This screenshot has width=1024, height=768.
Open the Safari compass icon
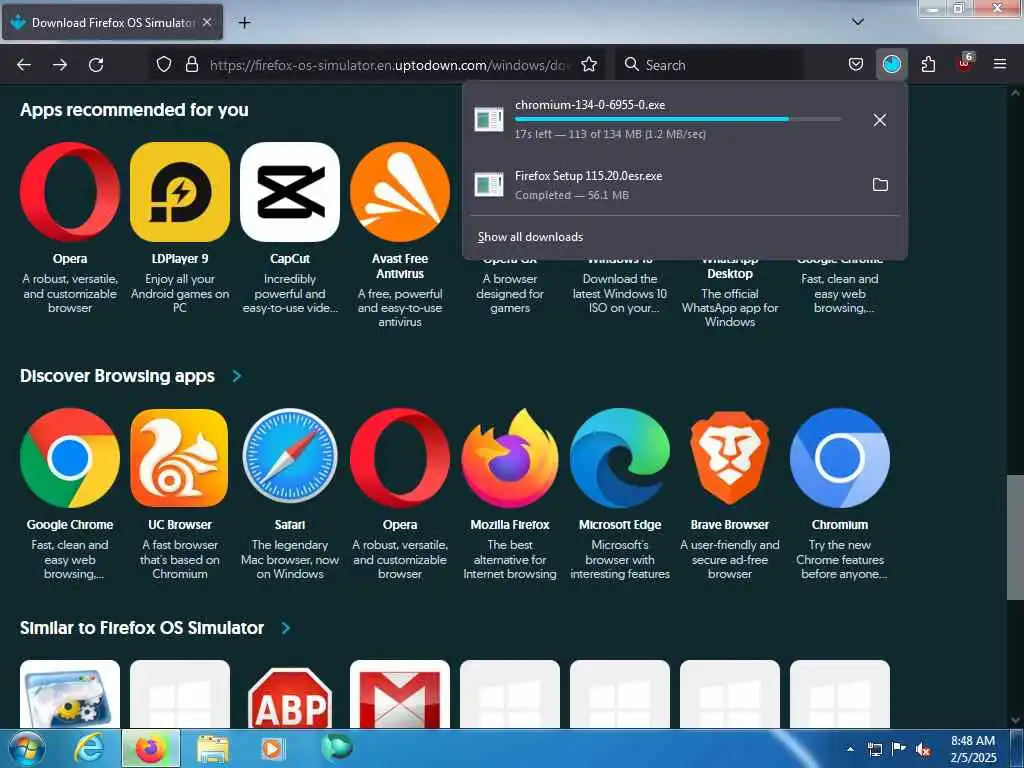click(290, 458)
